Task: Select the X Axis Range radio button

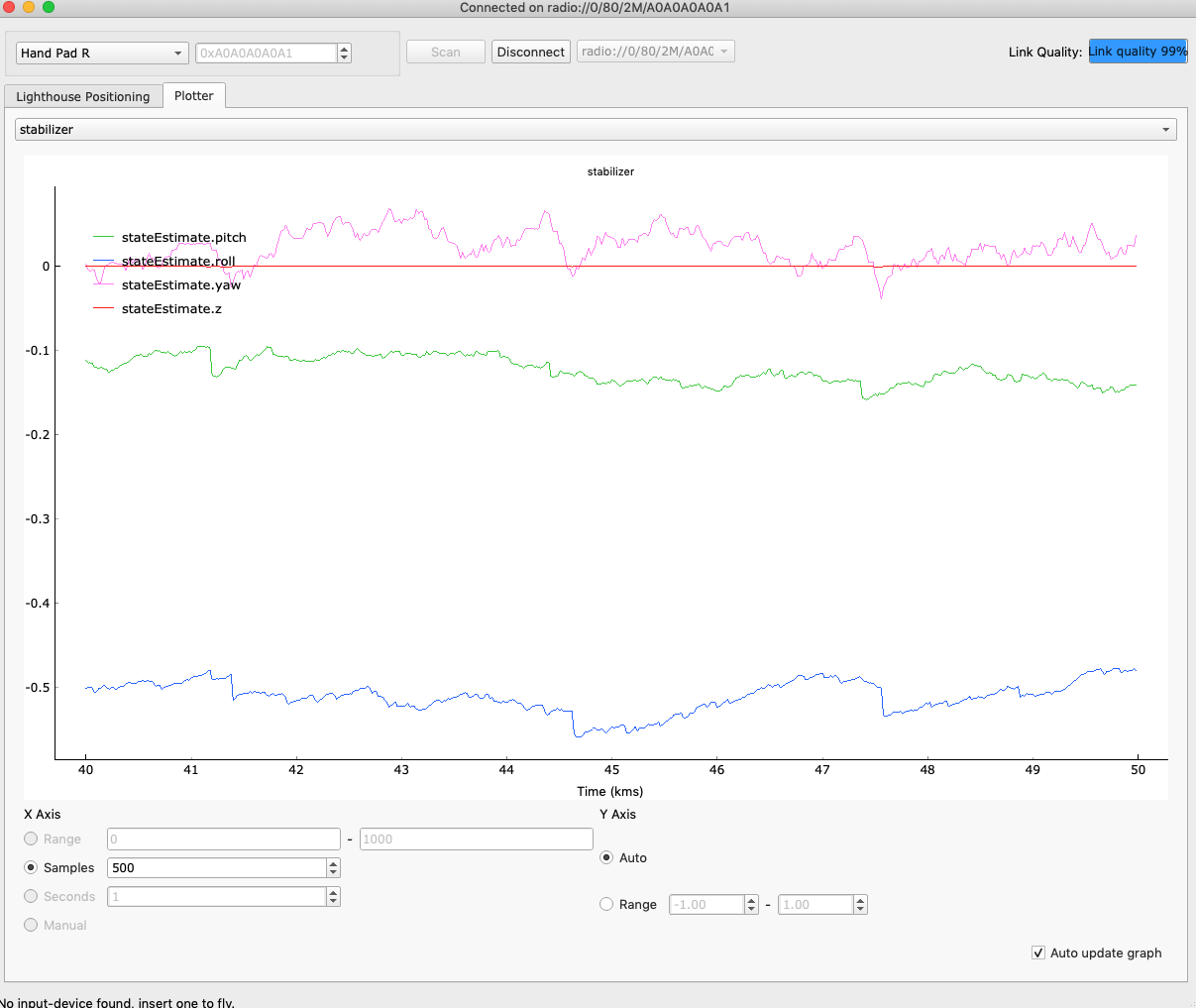Action: 31,839
